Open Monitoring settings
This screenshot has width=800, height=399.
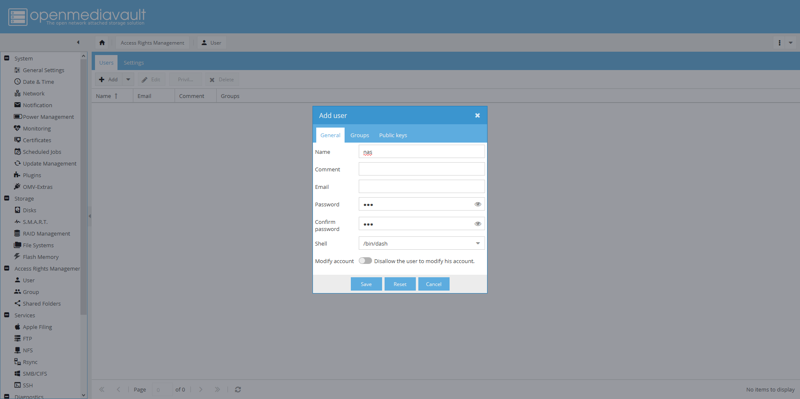[32, 129]
